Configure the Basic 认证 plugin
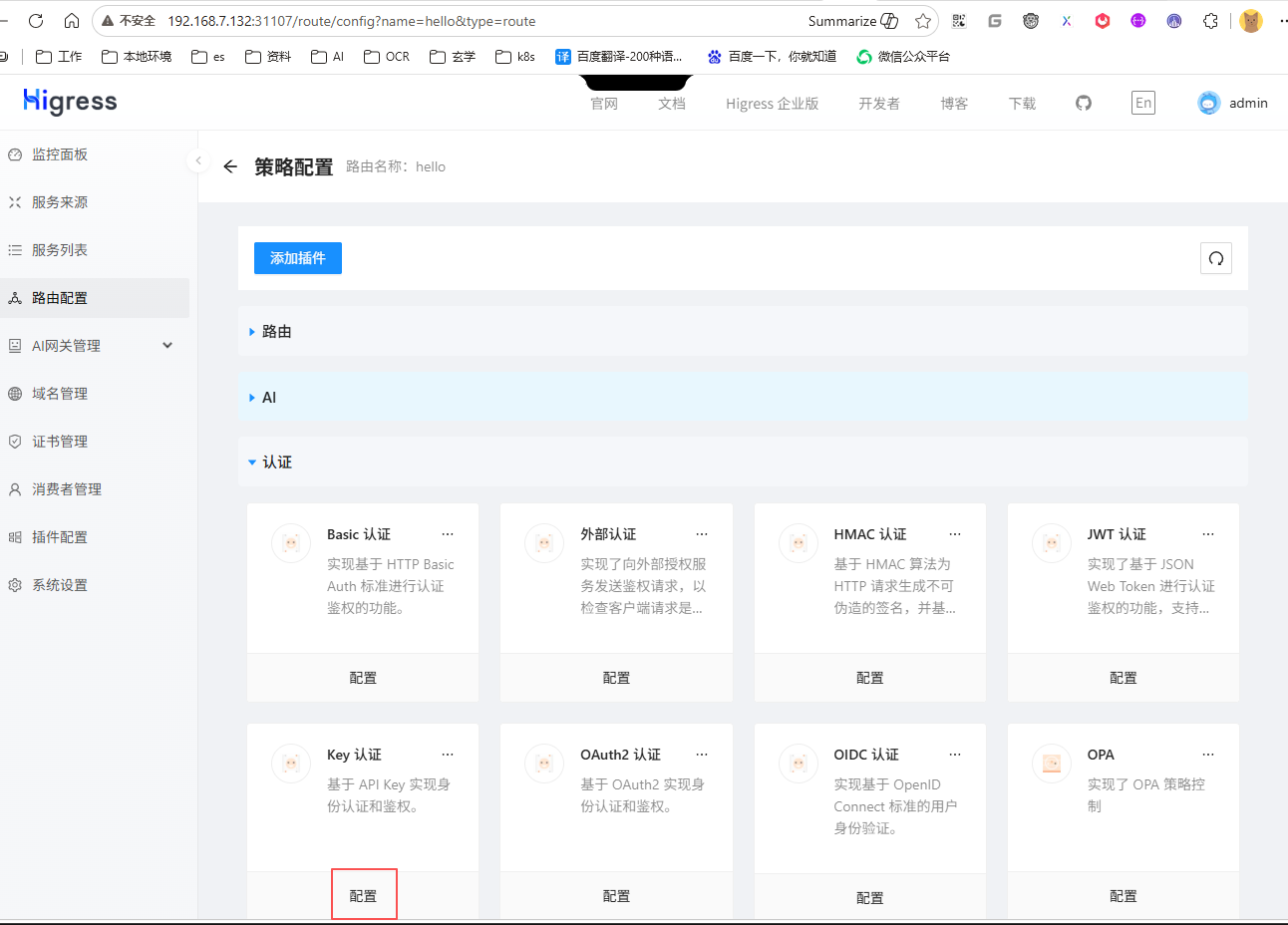 (363, 678)
